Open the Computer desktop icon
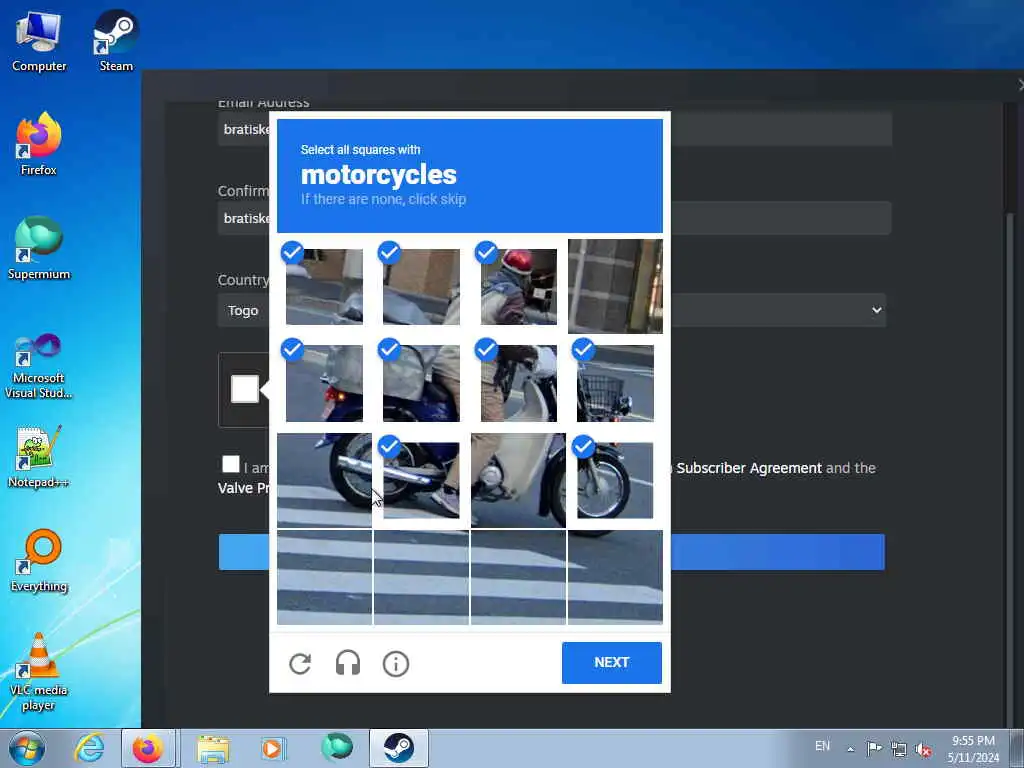This screenshot has height=768, width=1024. click(39, 41)
